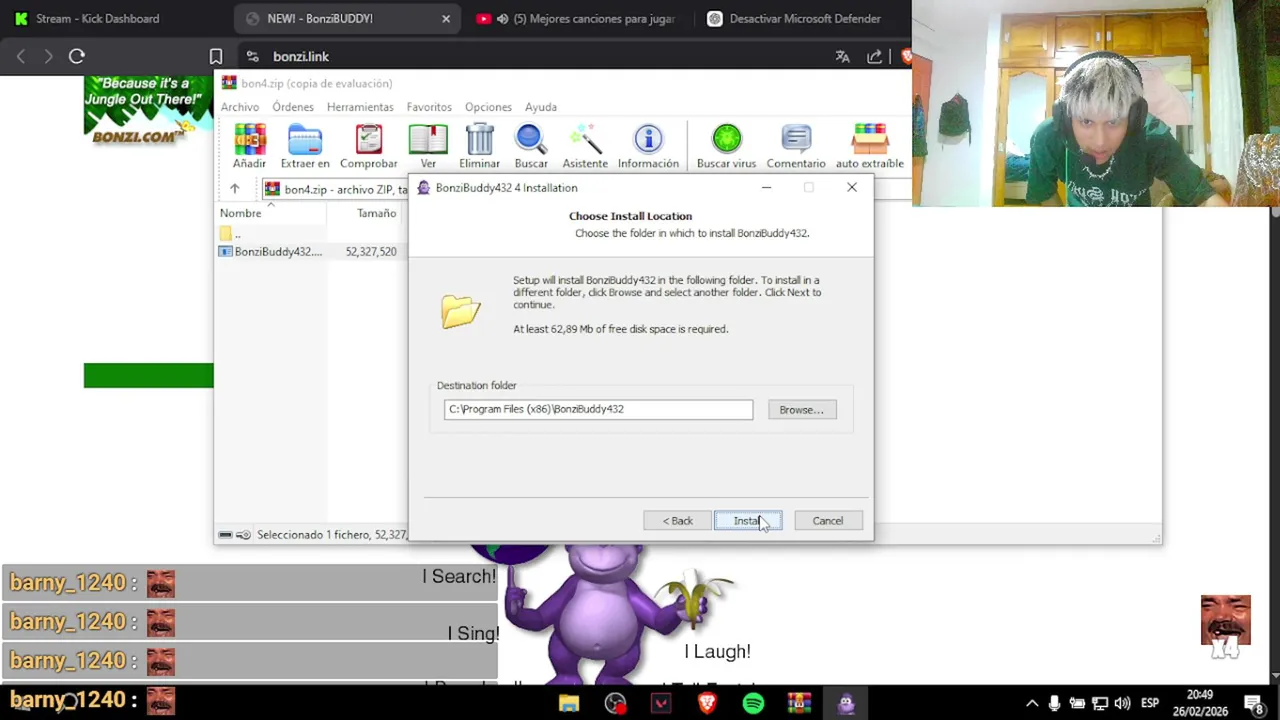Open the volume control in tray

[1122, 704]
